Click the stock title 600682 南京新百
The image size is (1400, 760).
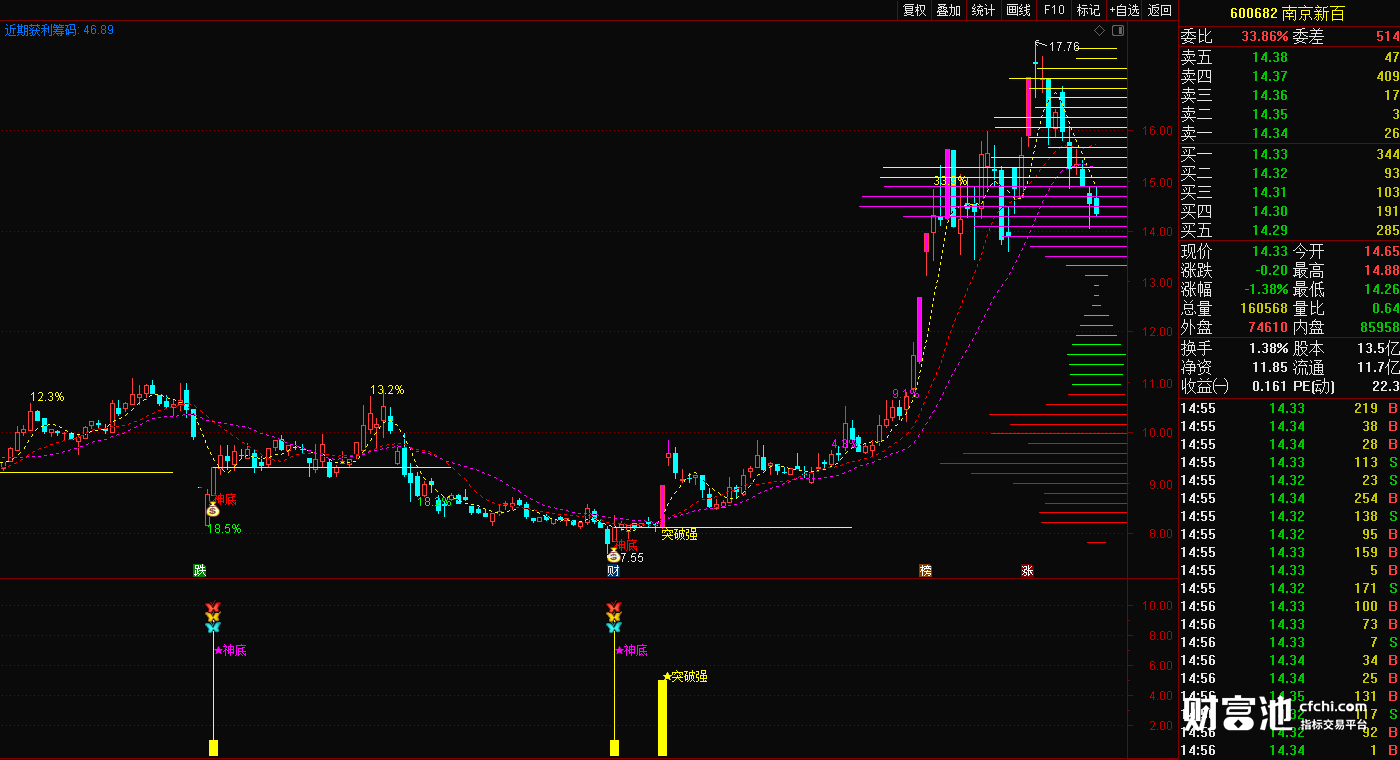[1288, 14]
